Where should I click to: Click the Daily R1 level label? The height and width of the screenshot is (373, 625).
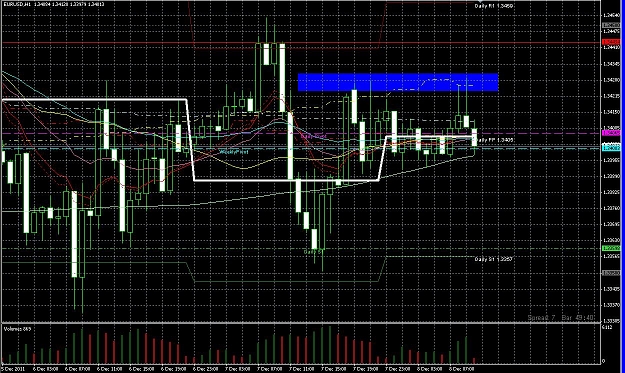coord(494,6)
